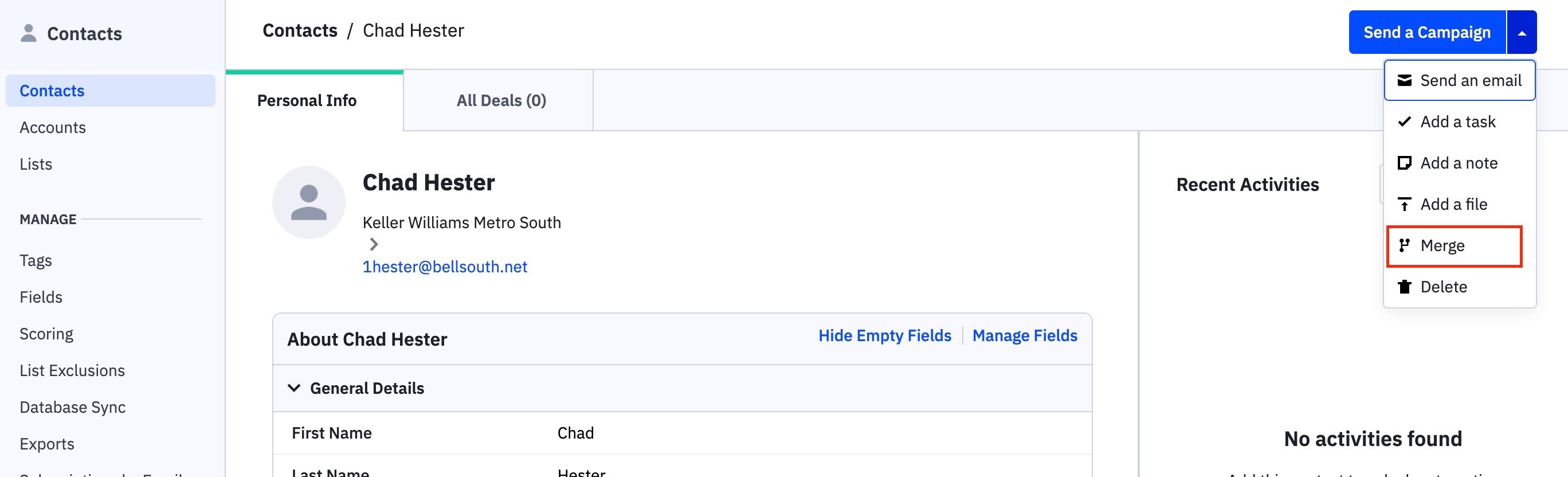
Task: Go to Accounts in the sidebar
Action: click(53, 127)
